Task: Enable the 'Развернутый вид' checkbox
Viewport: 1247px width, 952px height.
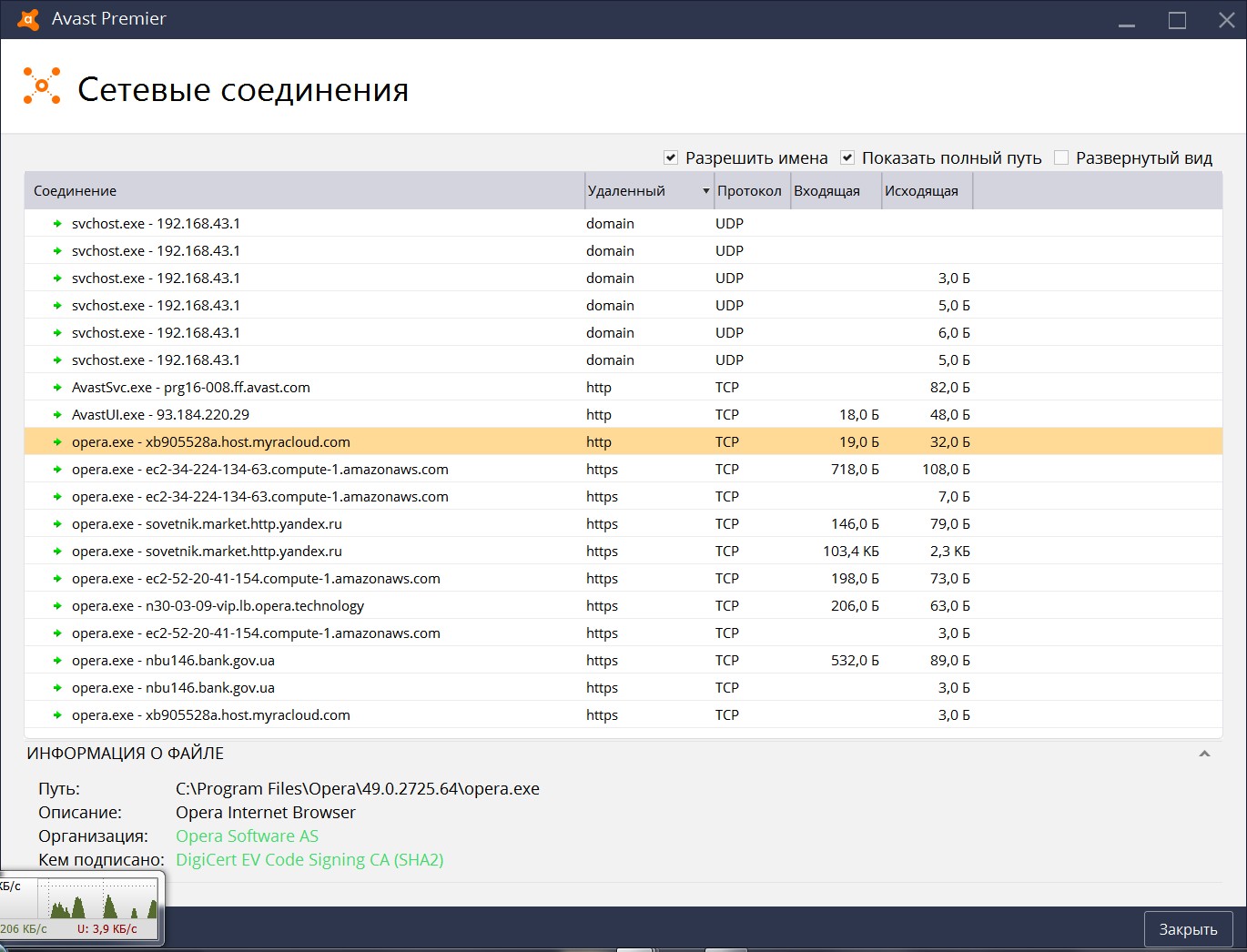Action: [x=1061, y=157]
